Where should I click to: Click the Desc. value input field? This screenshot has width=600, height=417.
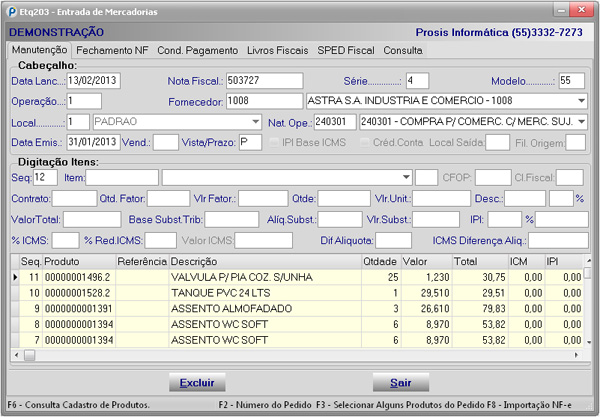525,199
